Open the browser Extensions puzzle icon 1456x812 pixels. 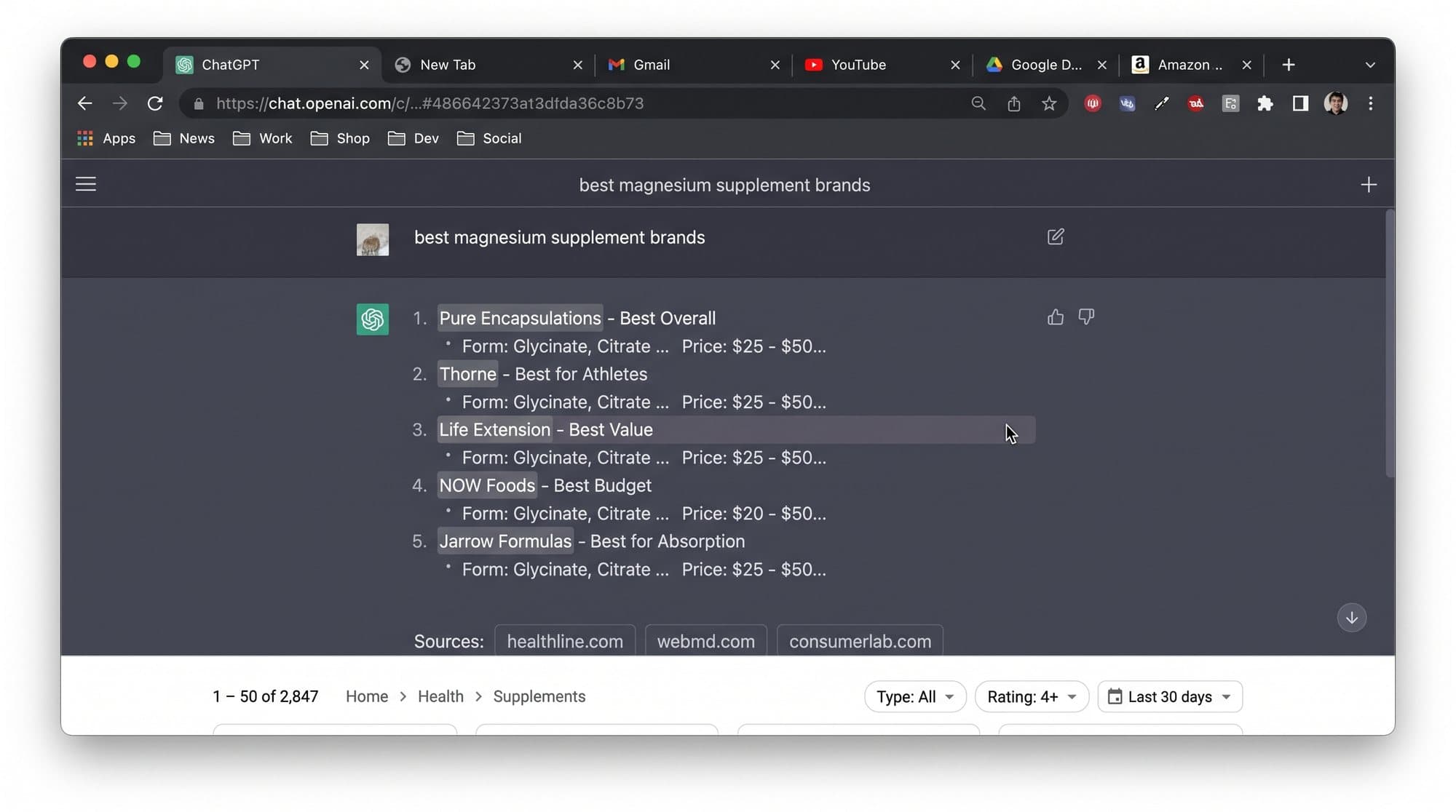tap(1265, 104)
